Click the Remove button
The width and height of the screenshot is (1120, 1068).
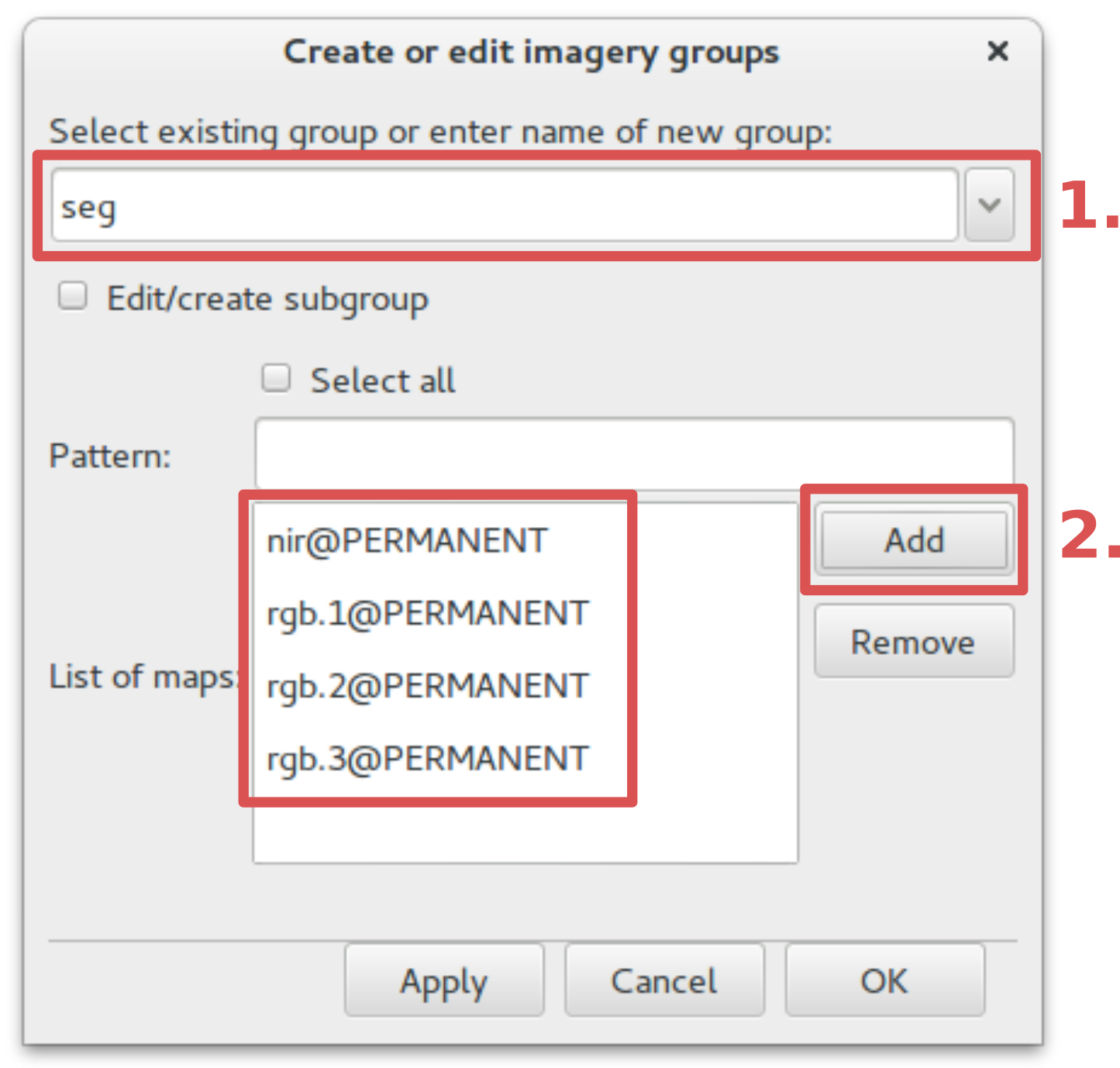[x=914, y=642]
